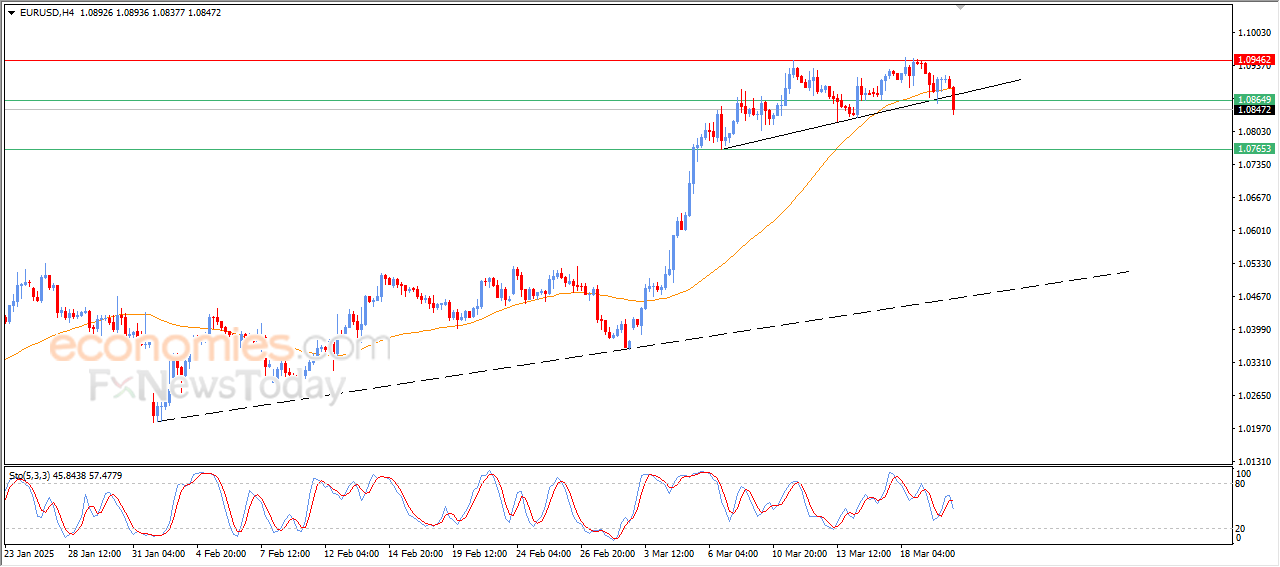Select the green 1.08649 price label
The height and width of the screenshot is (567, 1280).
[x=1254, y=100]
